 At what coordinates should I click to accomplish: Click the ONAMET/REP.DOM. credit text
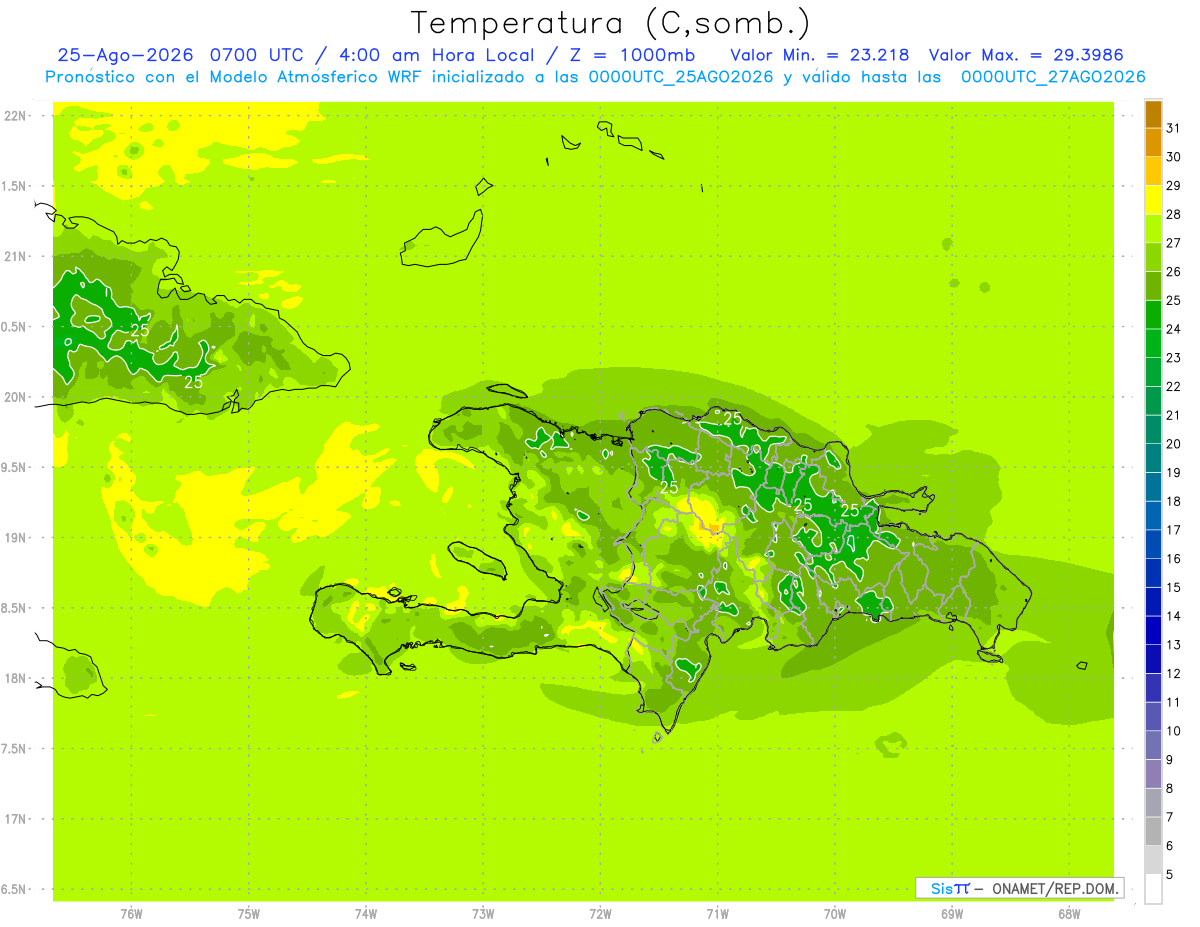tap(1055, 888)
